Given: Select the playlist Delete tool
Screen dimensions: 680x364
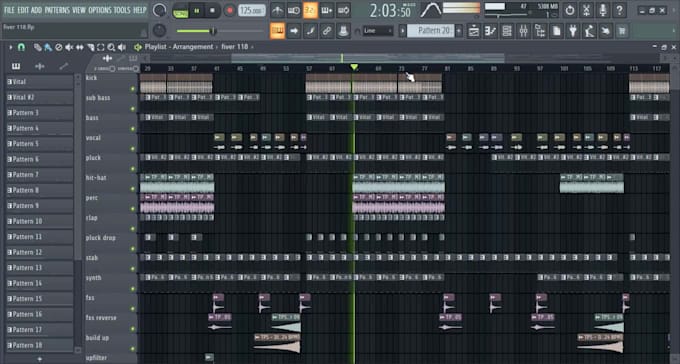Looking at the screenshot, I should click(59, 47).
